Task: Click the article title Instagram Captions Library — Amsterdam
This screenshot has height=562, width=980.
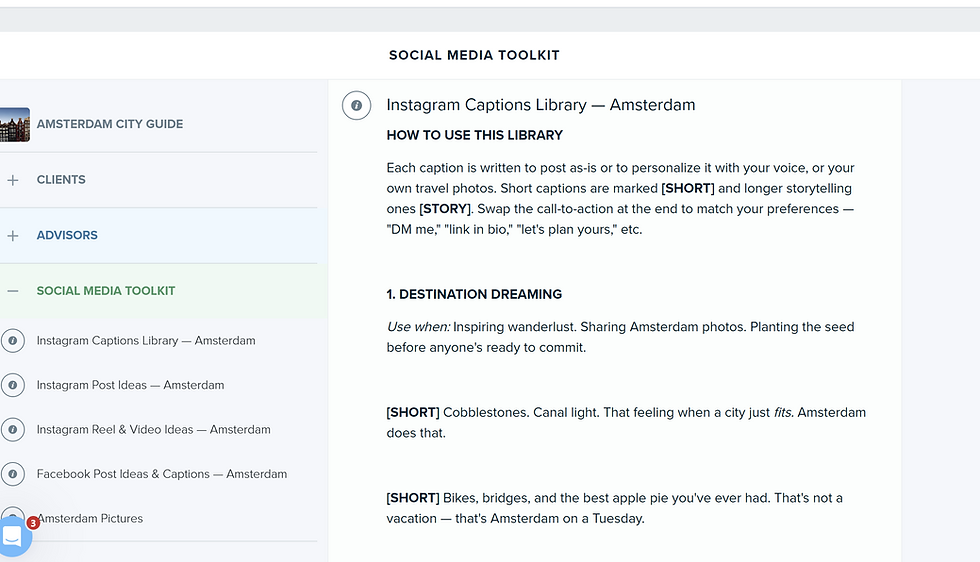Action: (541, 104)
